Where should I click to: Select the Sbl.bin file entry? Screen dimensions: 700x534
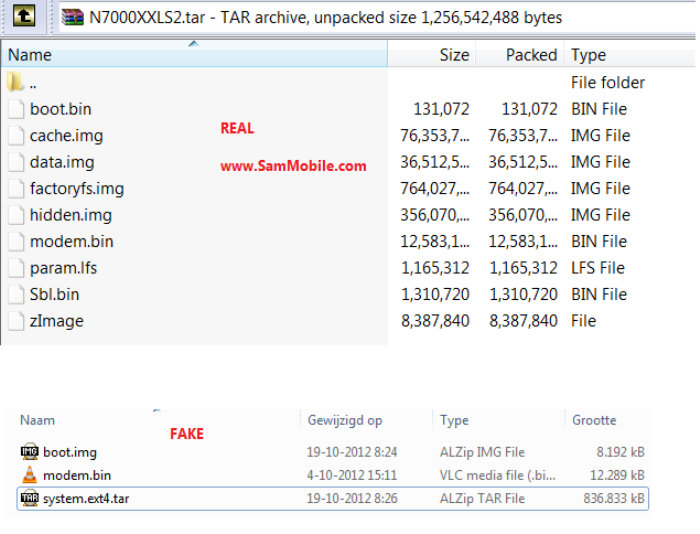[x=54, y=294]
